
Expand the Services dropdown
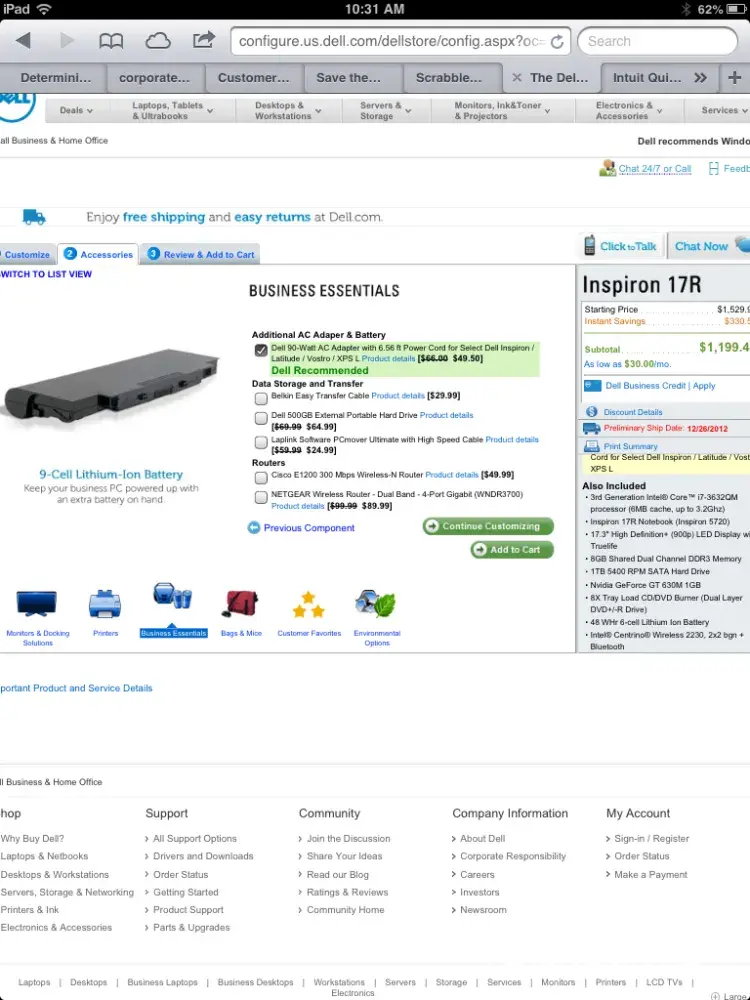724,110
